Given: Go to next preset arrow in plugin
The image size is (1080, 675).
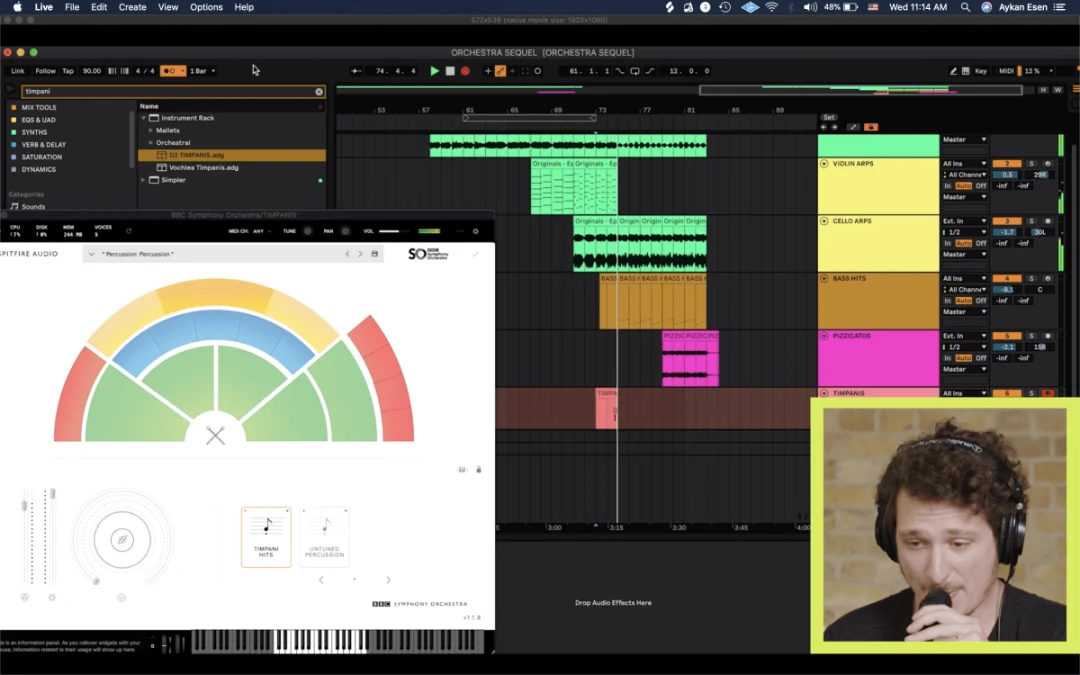Looking at the screenshot, I should point(360,254).
